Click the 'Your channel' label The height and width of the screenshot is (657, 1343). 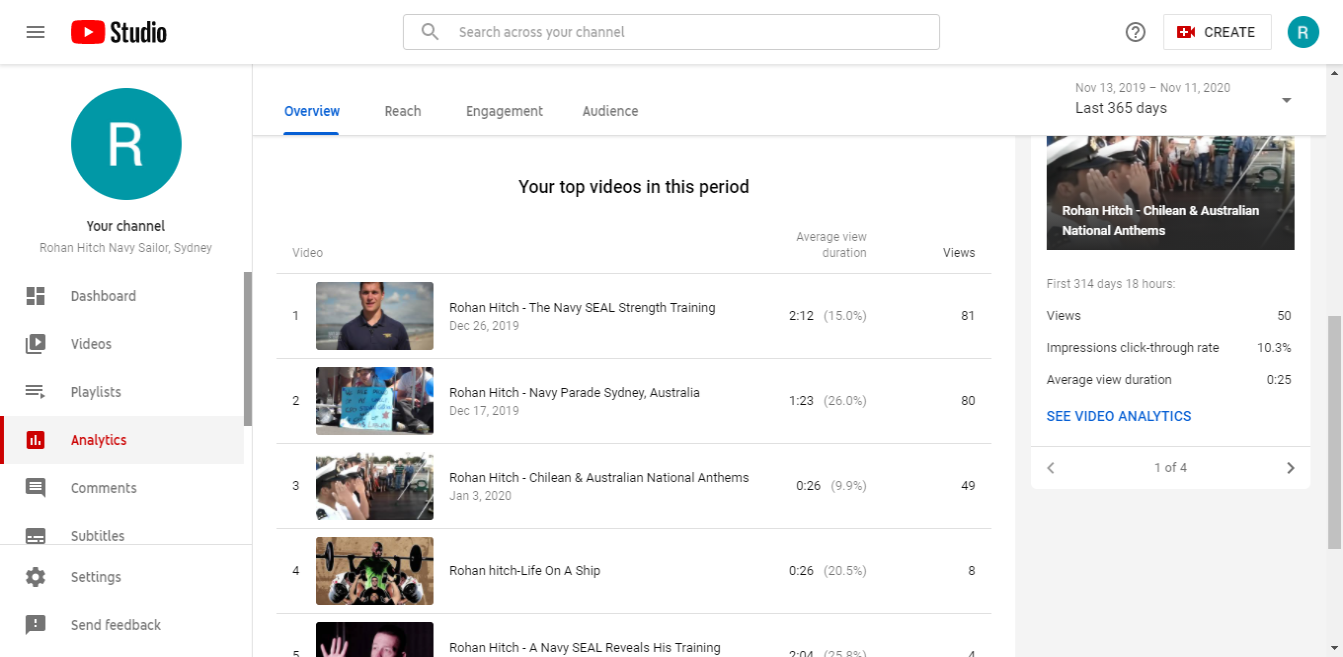[126, 226]
